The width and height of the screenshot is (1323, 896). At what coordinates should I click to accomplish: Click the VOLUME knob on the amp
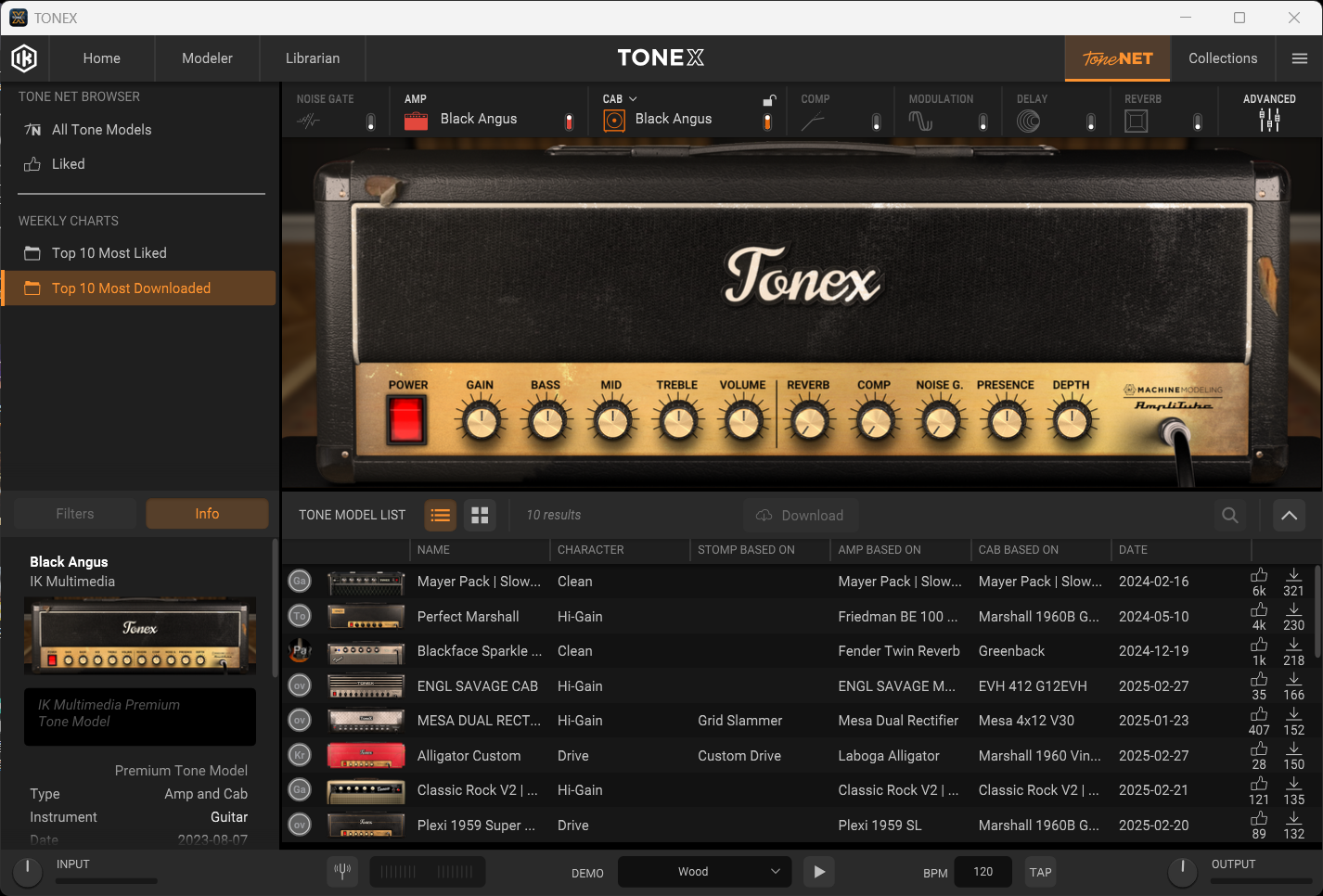click(743, 421)
